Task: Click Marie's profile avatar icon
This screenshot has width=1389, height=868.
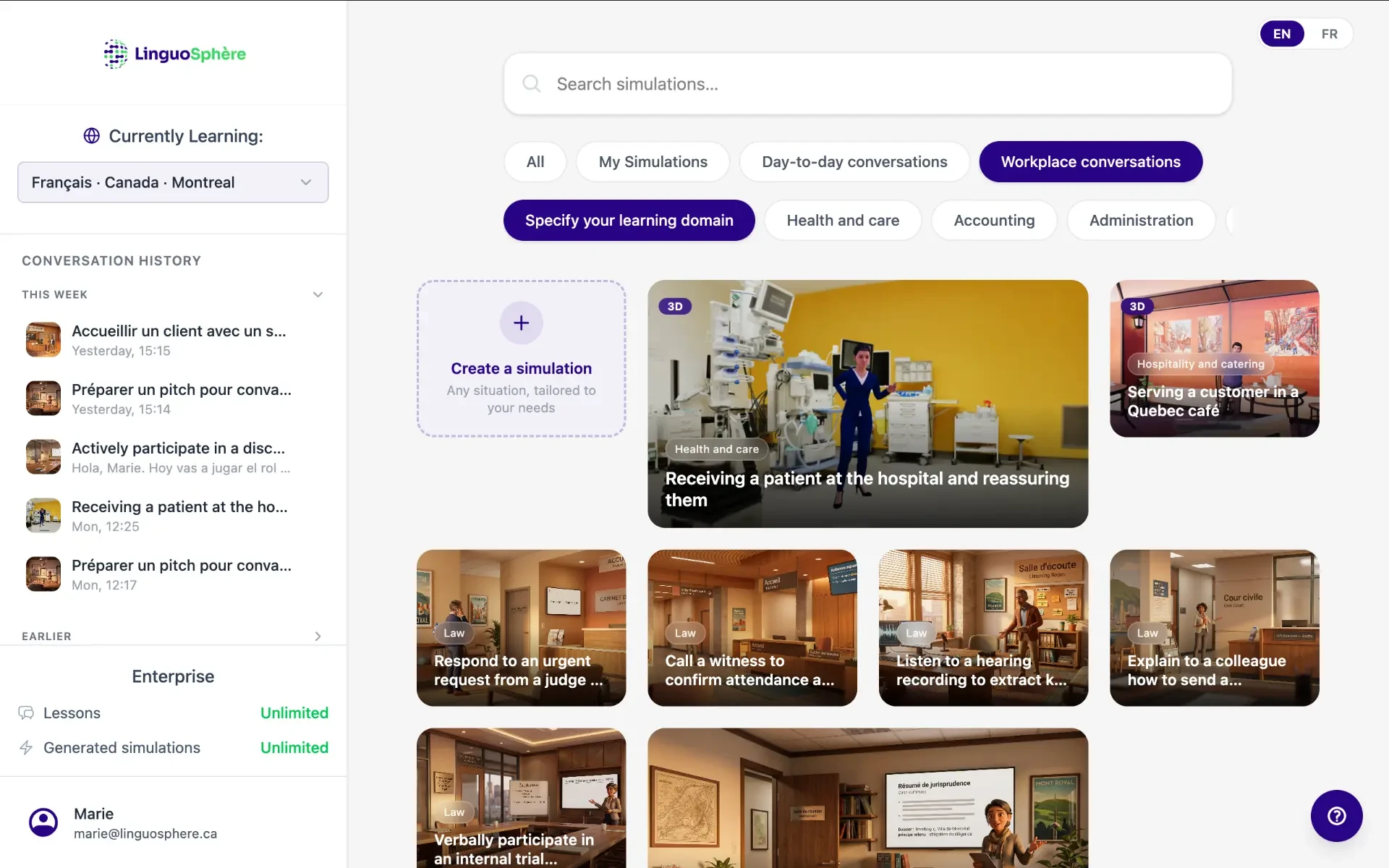Action: pos(43,822)
